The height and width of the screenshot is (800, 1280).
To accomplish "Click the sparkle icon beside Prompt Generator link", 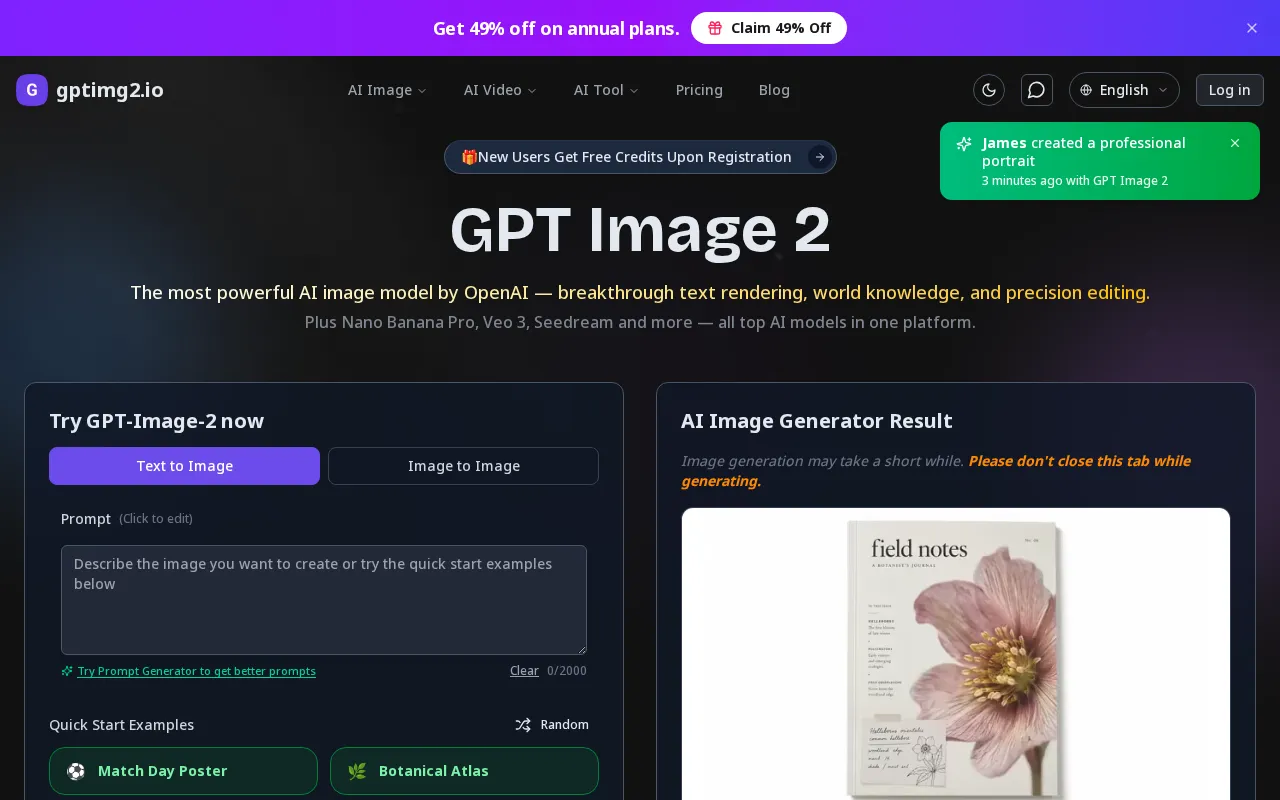I will pos(67,671).
